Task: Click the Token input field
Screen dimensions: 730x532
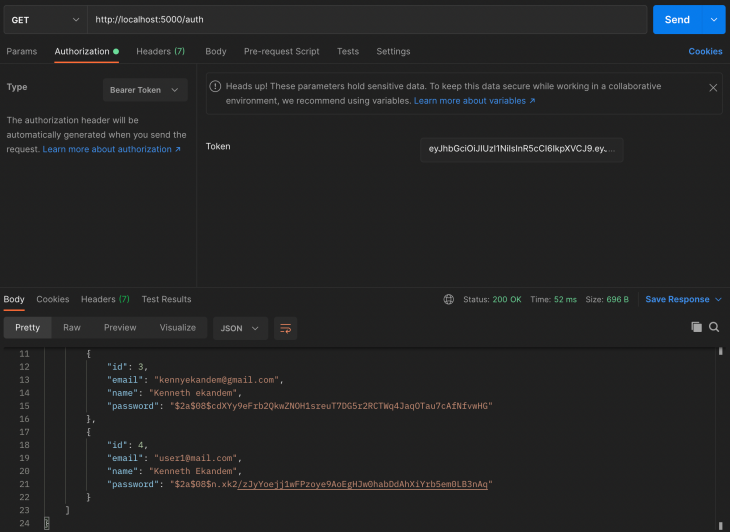Action: click(x=521, y=149)
